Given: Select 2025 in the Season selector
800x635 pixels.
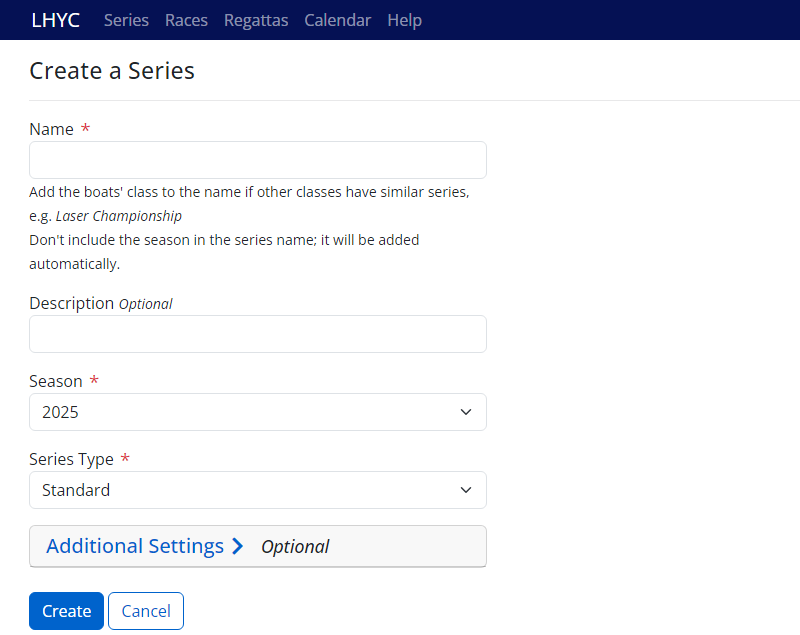Looking at the screenshot, I should [258, 412].
